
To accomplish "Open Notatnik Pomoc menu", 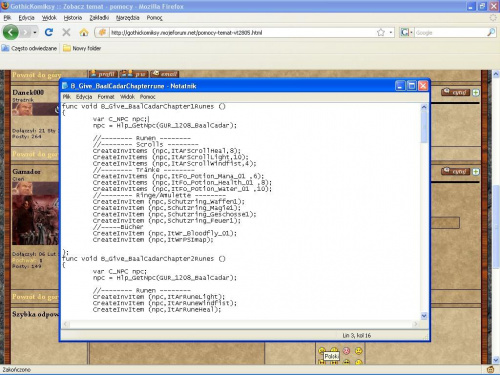I will (147, 97).
